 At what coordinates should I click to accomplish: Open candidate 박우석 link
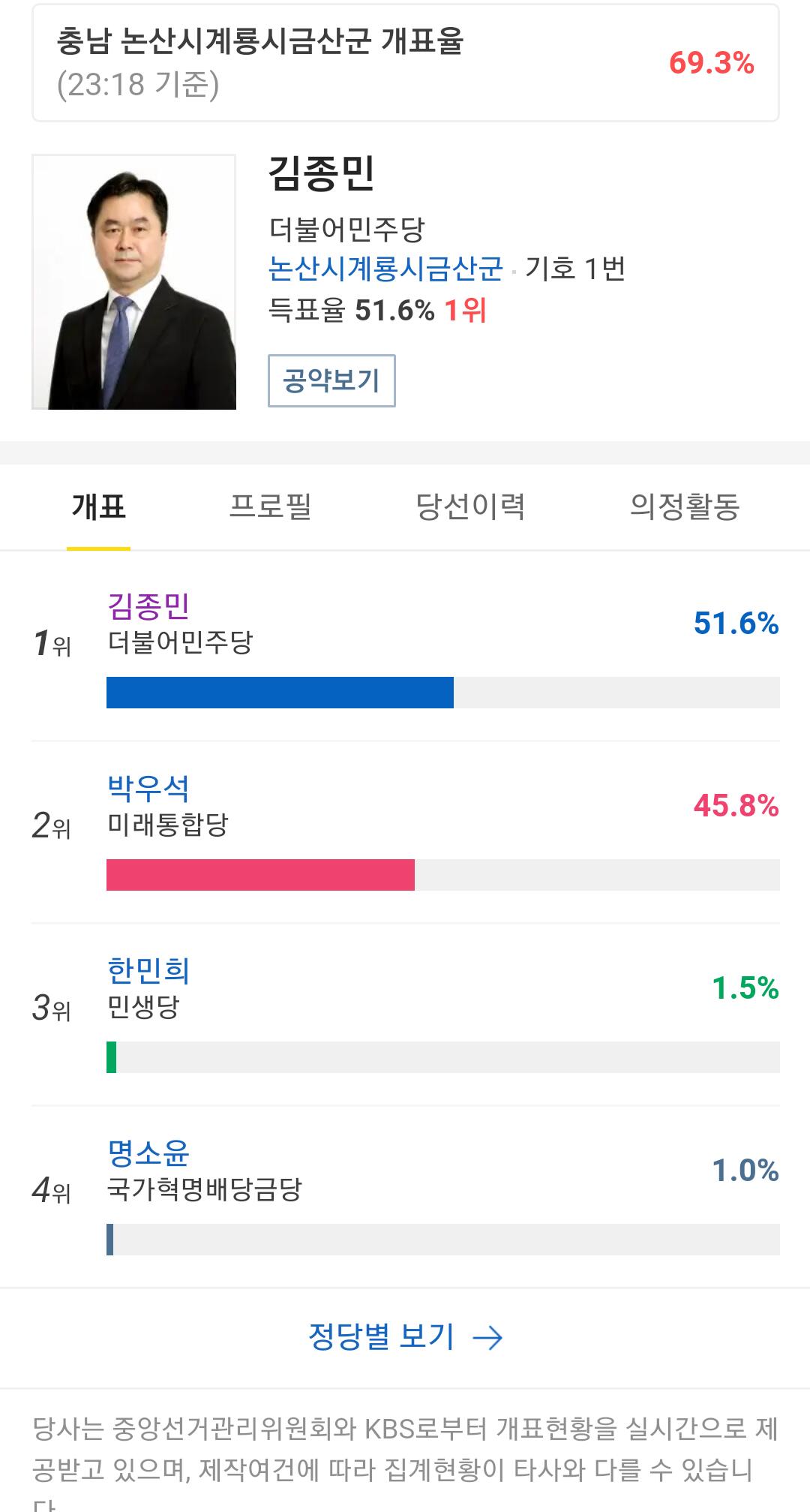point(148,788)
